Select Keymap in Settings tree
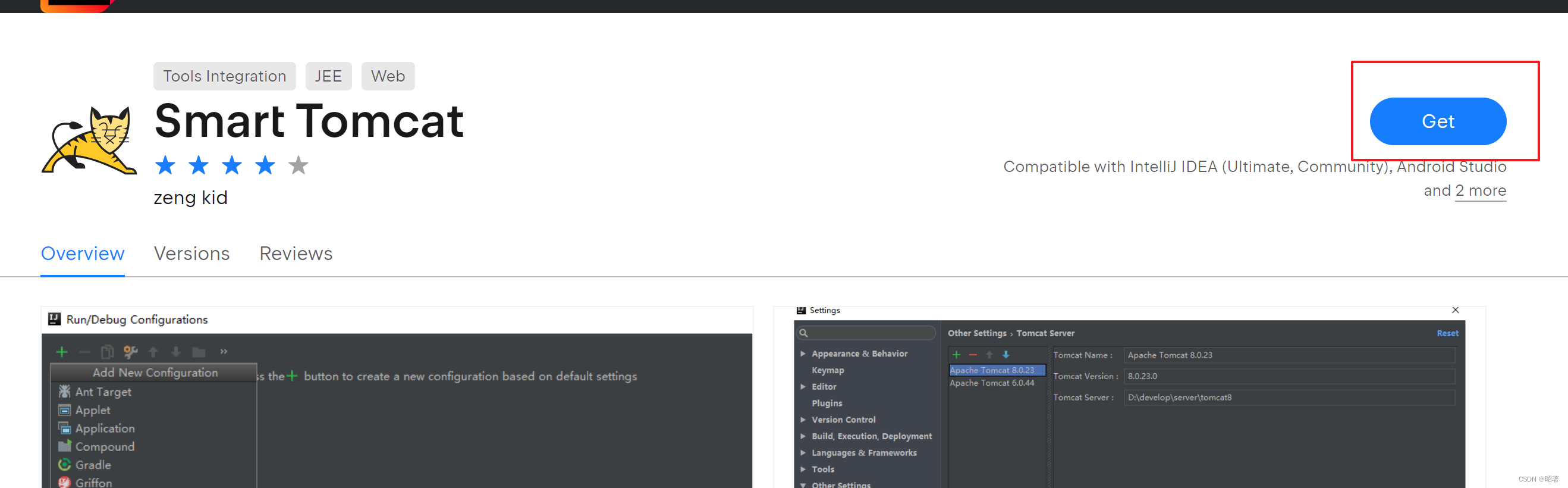Viewport: 1568px width, 488px height. [828, 370]
